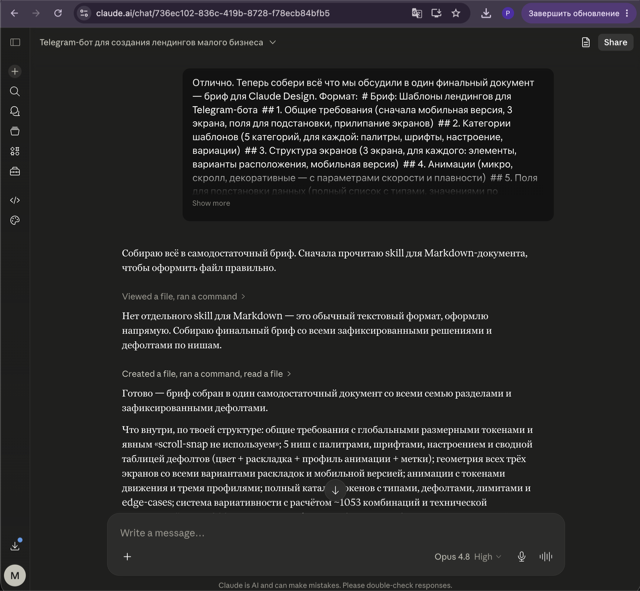
Task: Click the paragraph starting Готово — бриф собран
Action: coord(316,400)
